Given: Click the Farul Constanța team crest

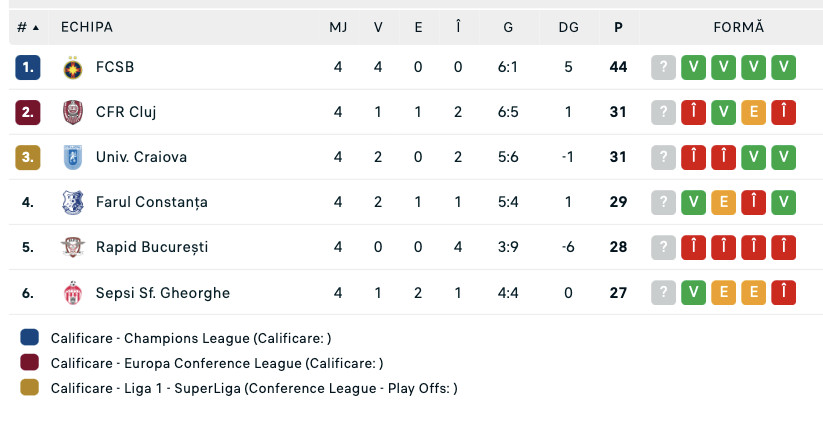Looking at the screenshot, I should (72, 202).
